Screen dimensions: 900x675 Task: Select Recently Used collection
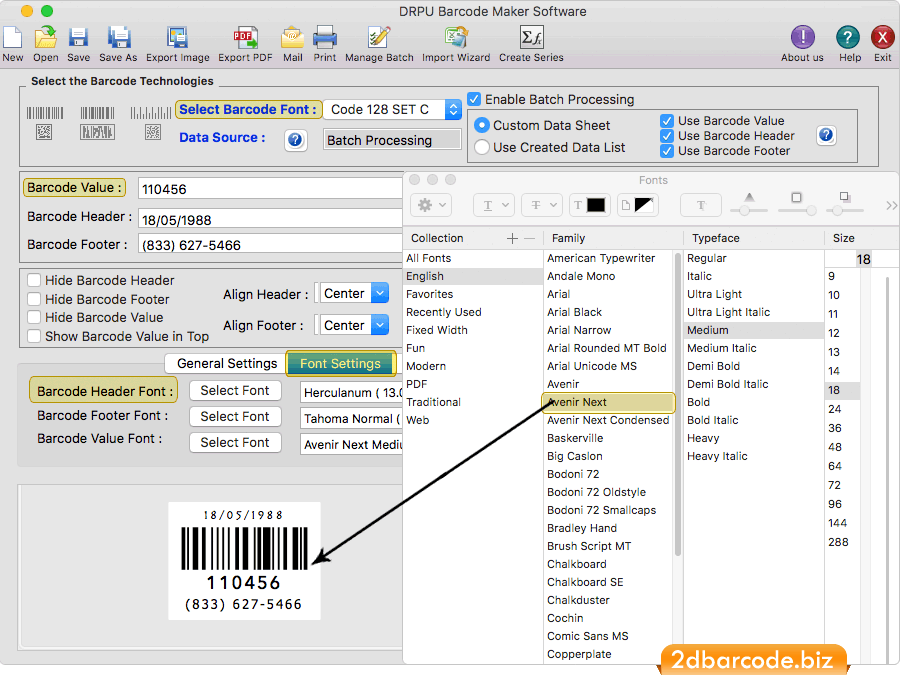473,312
